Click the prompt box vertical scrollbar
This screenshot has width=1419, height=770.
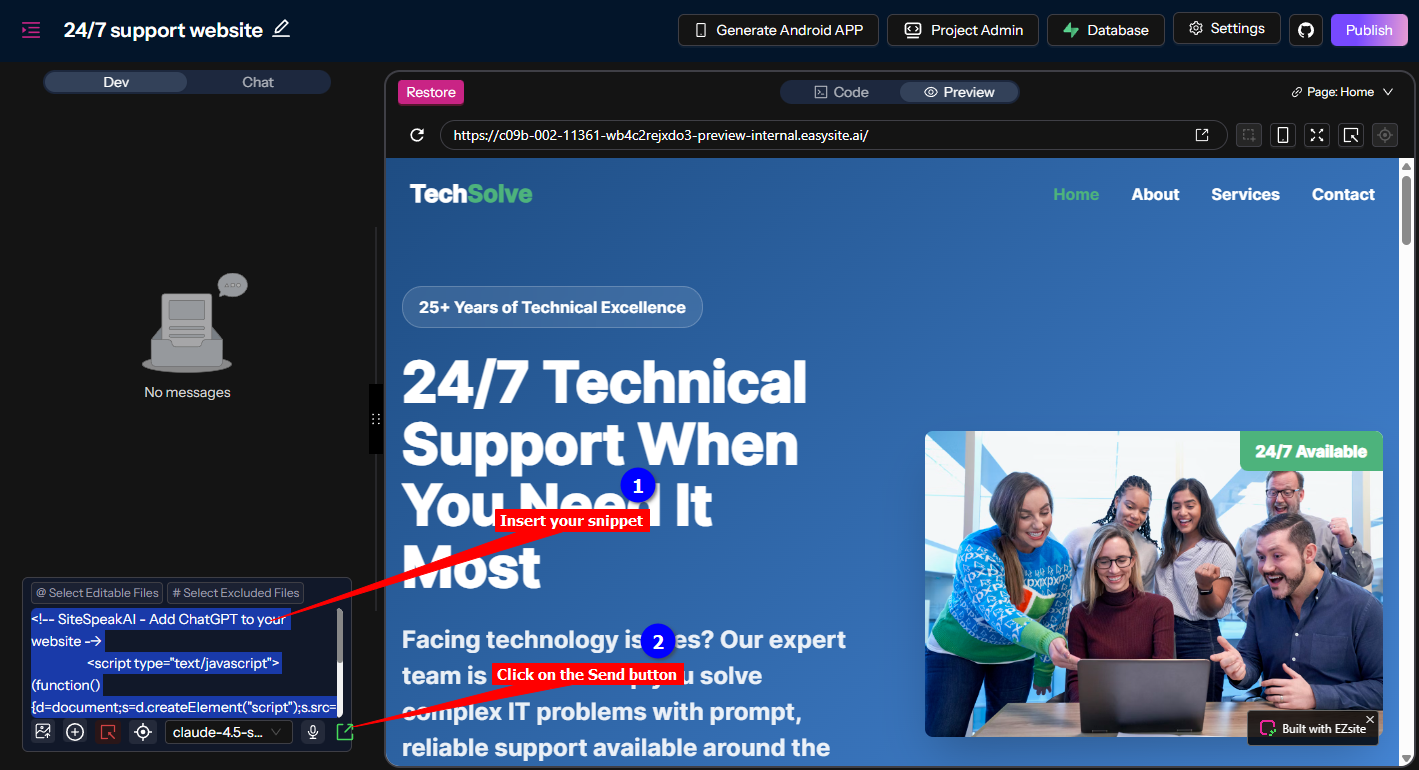pyautogui.click(x=340, y=636)
